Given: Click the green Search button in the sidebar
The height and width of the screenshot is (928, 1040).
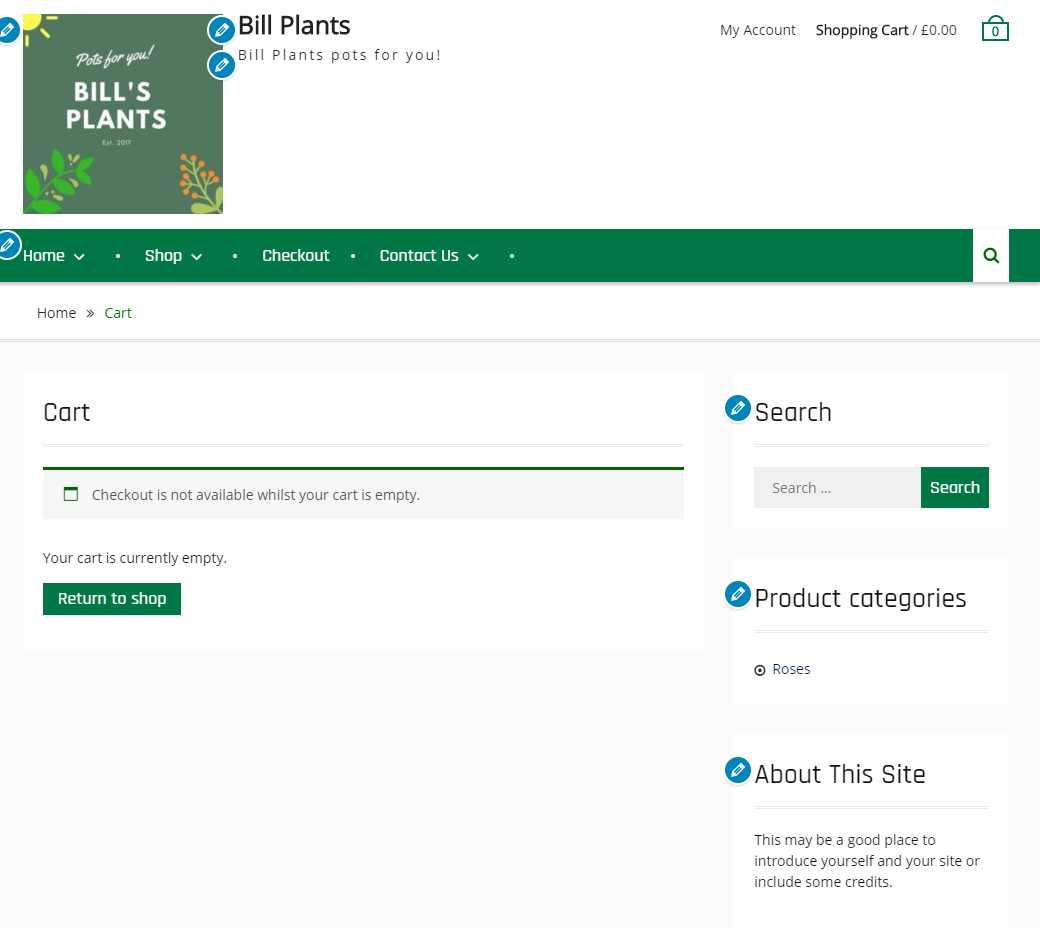Looking at the screenshot, I should click(x=954, y=488).
